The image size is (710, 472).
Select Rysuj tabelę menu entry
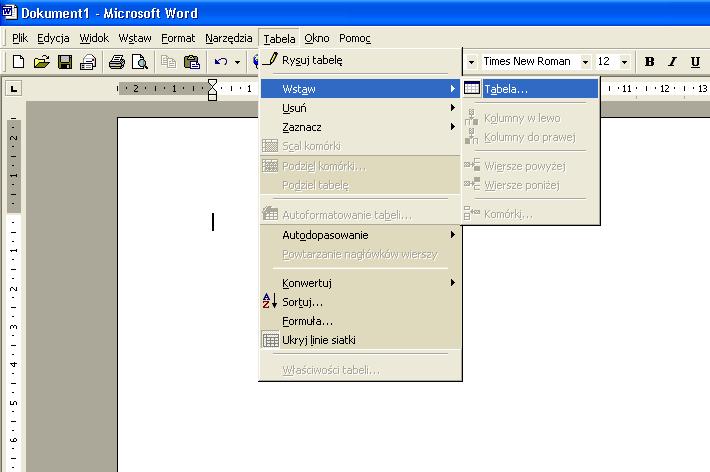tap(360, 60)
